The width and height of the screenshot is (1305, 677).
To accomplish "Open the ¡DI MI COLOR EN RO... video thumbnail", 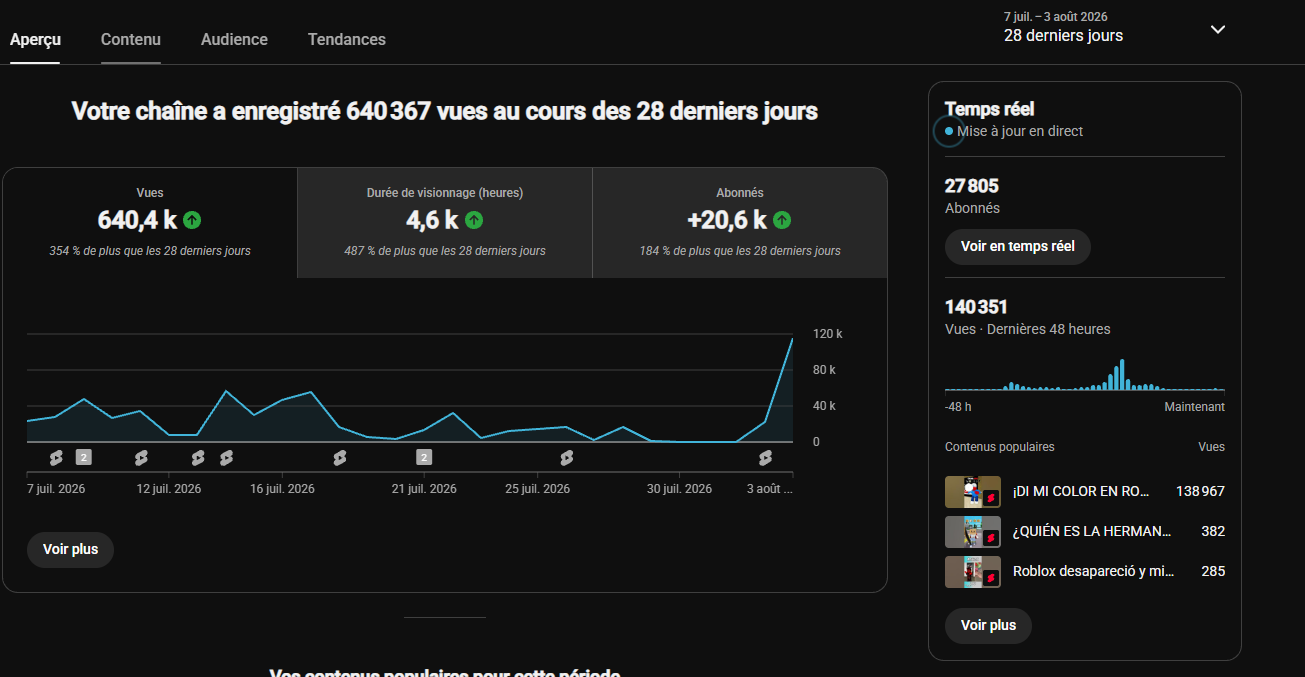I will coord(973,492).
